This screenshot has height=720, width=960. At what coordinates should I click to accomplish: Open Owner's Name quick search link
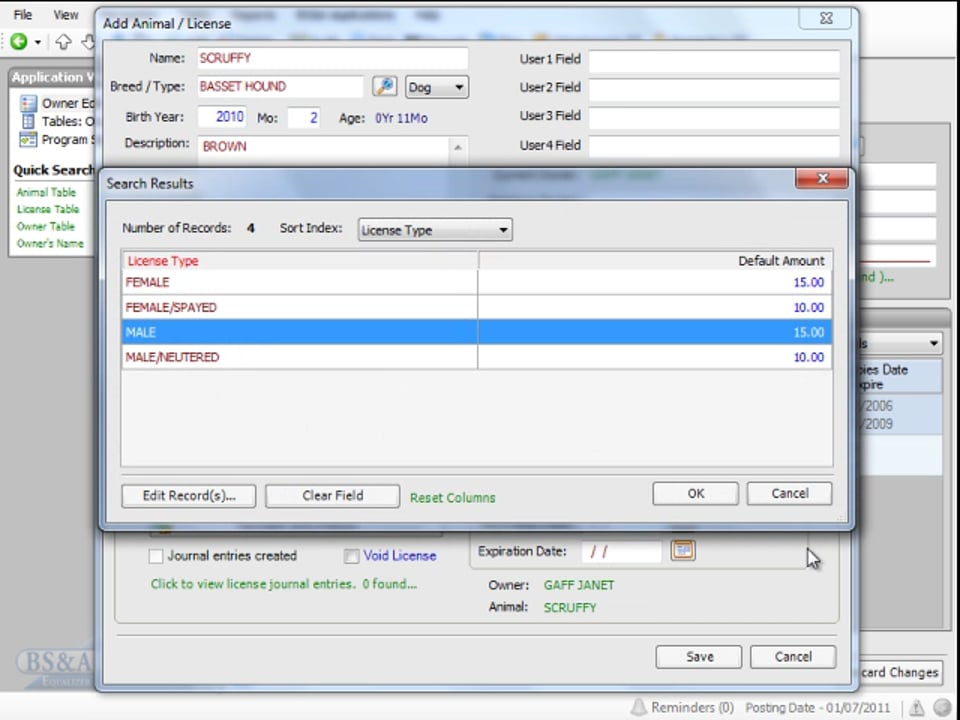(50, 244)
